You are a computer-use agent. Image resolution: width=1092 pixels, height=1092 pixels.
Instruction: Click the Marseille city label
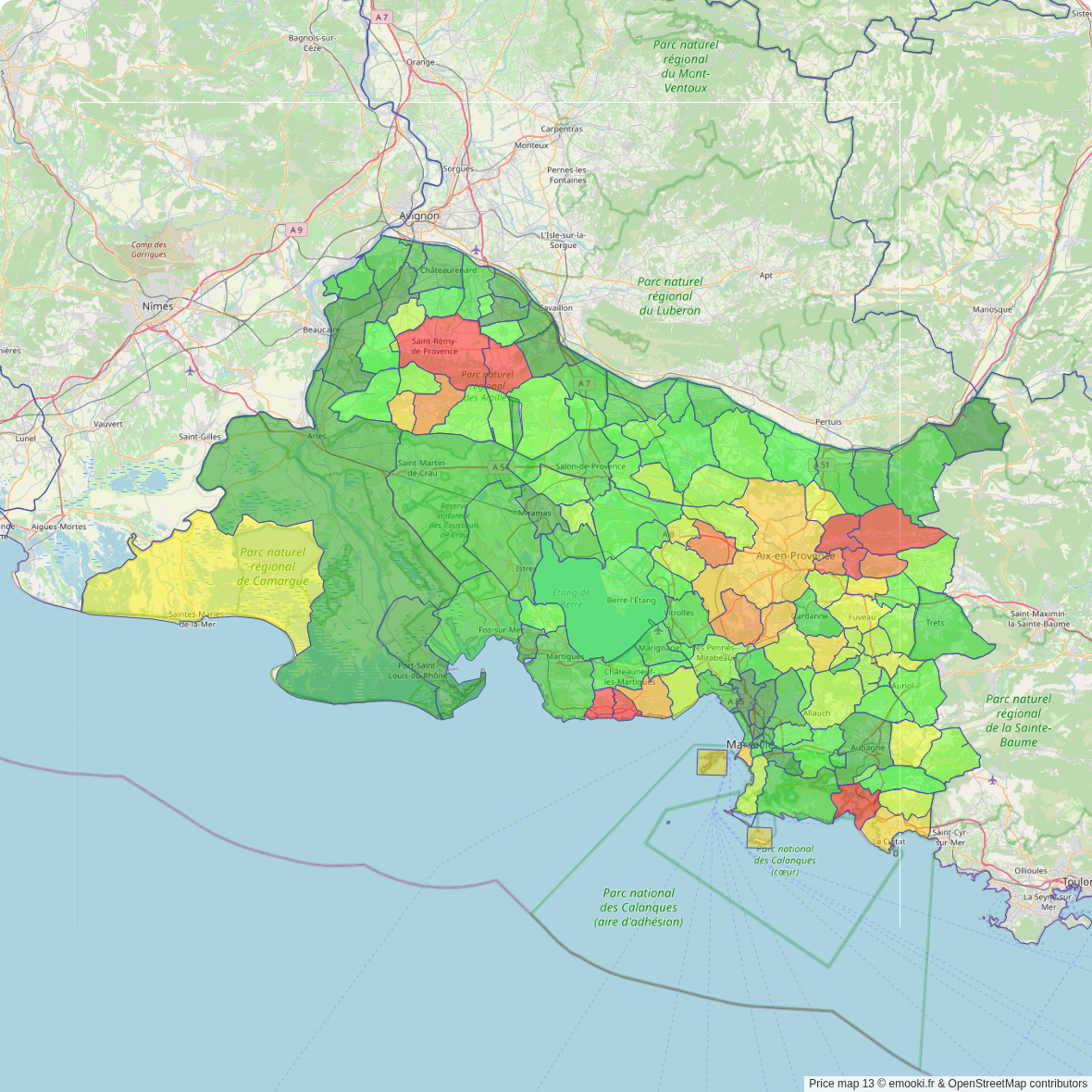750,744
